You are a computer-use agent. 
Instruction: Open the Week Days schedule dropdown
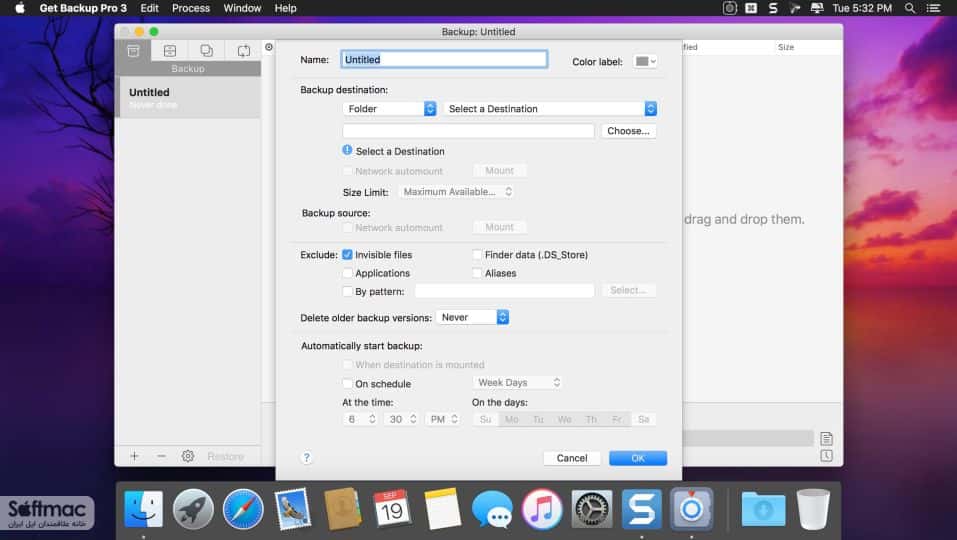coord(518,383)
